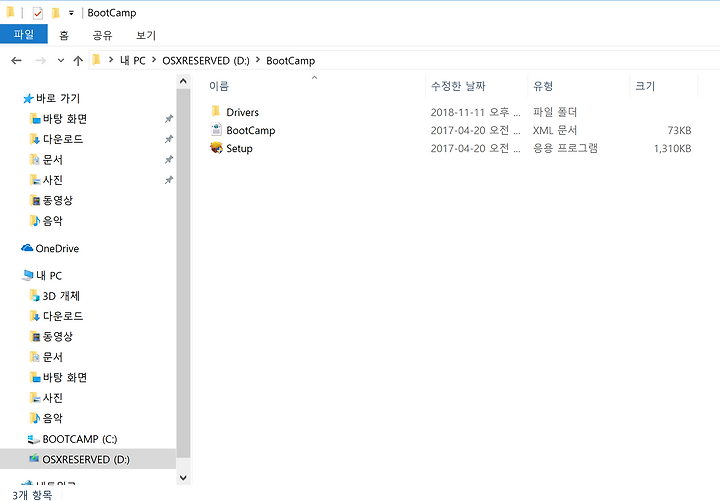Image resolution: width=720 pixels, height=501 pixels.
Task: Open 동영상 under 내 PC
Action: (58, 337)
